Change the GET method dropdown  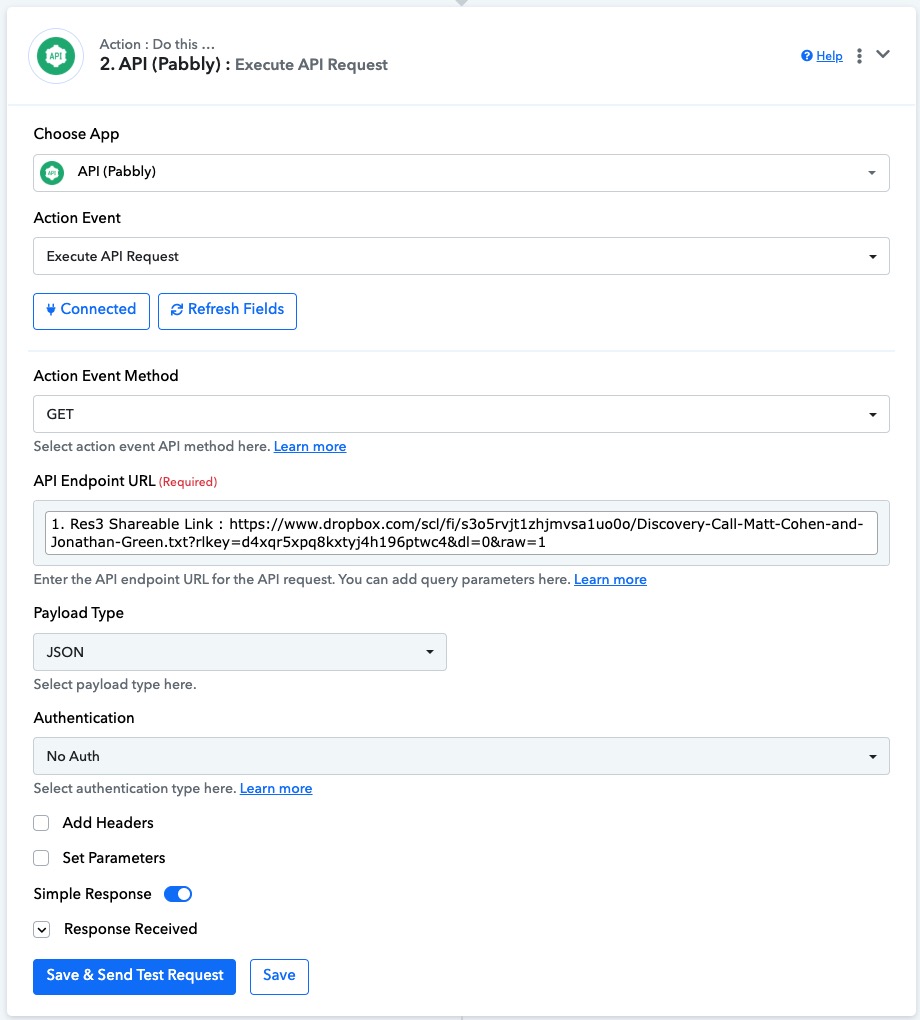point(461,414)
